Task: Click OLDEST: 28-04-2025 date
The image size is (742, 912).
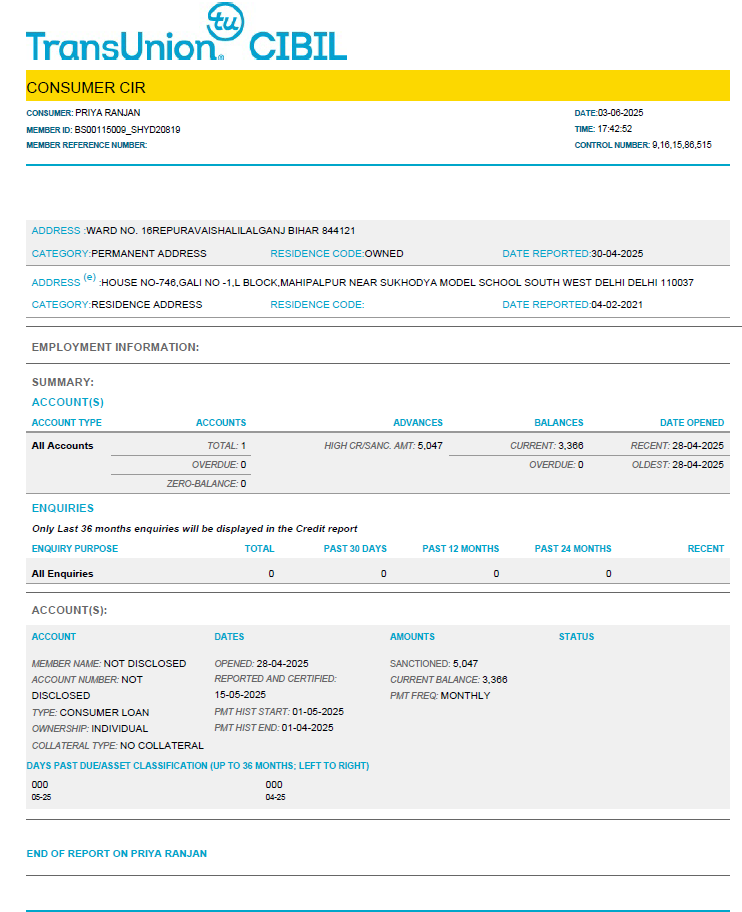Action: [678, 465]
